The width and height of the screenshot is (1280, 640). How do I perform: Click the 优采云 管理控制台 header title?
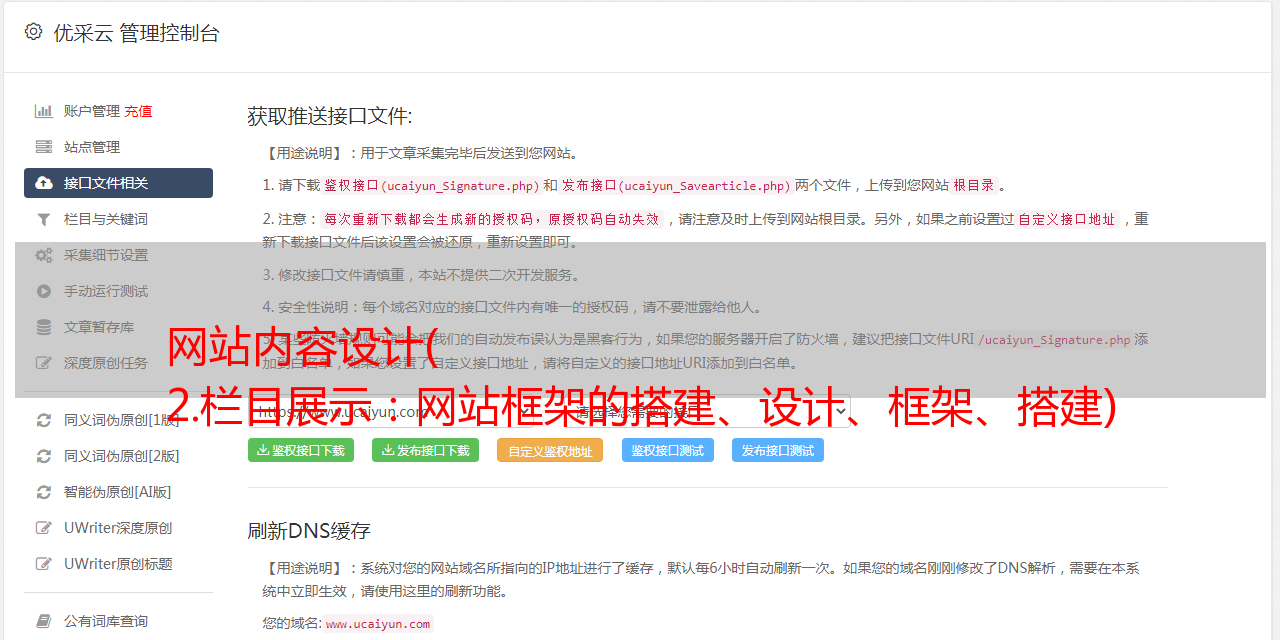coord(136,33)
